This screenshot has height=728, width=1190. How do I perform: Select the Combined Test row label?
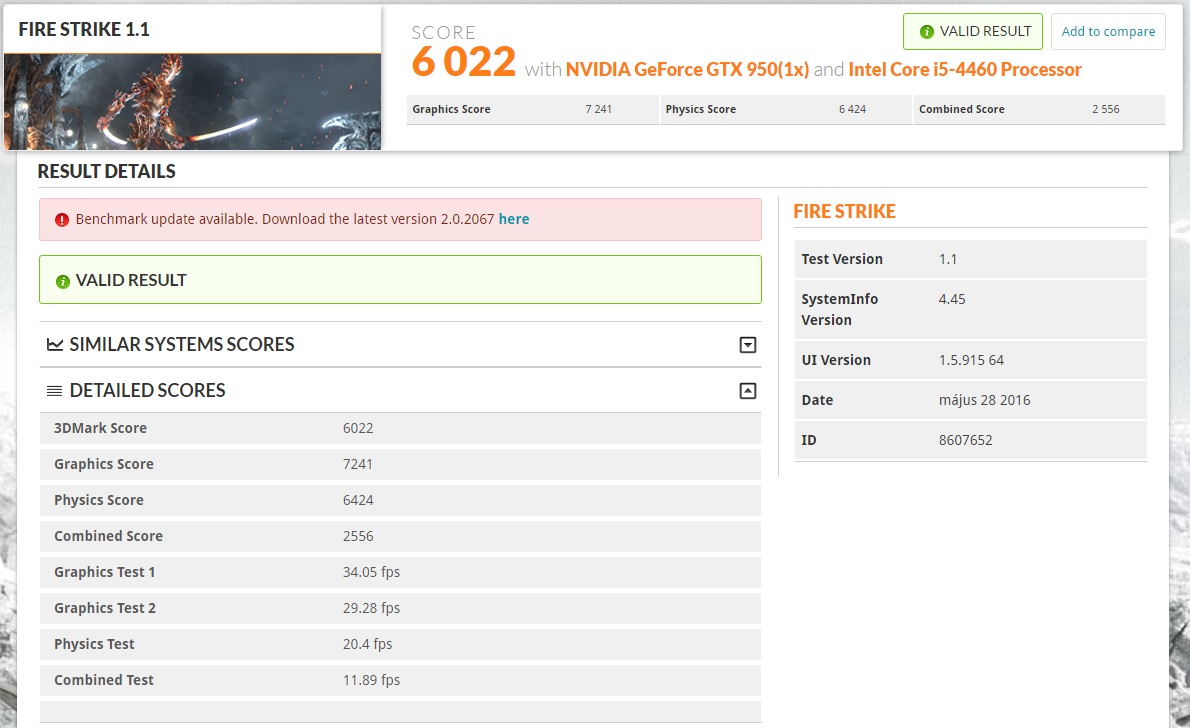pos(104,680)
